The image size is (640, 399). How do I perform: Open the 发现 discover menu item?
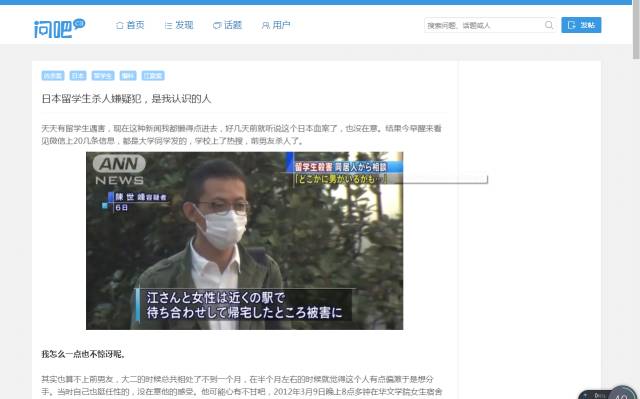178,25
